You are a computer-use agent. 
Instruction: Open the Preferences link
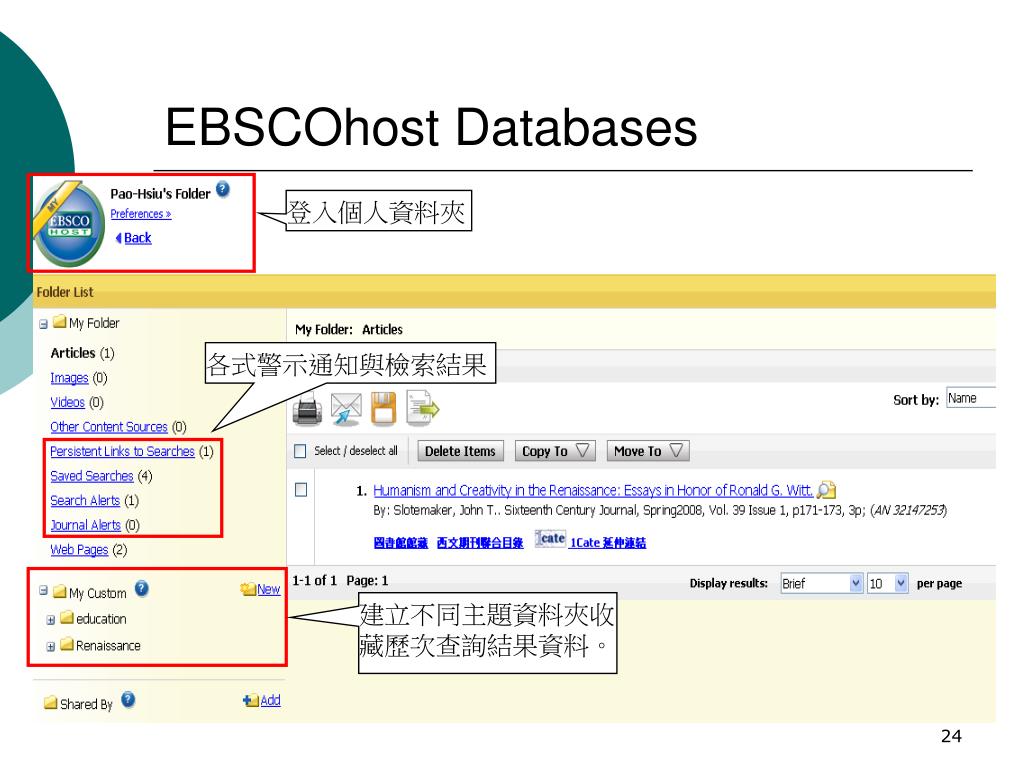pyautogui.click(x=140, y=214)
